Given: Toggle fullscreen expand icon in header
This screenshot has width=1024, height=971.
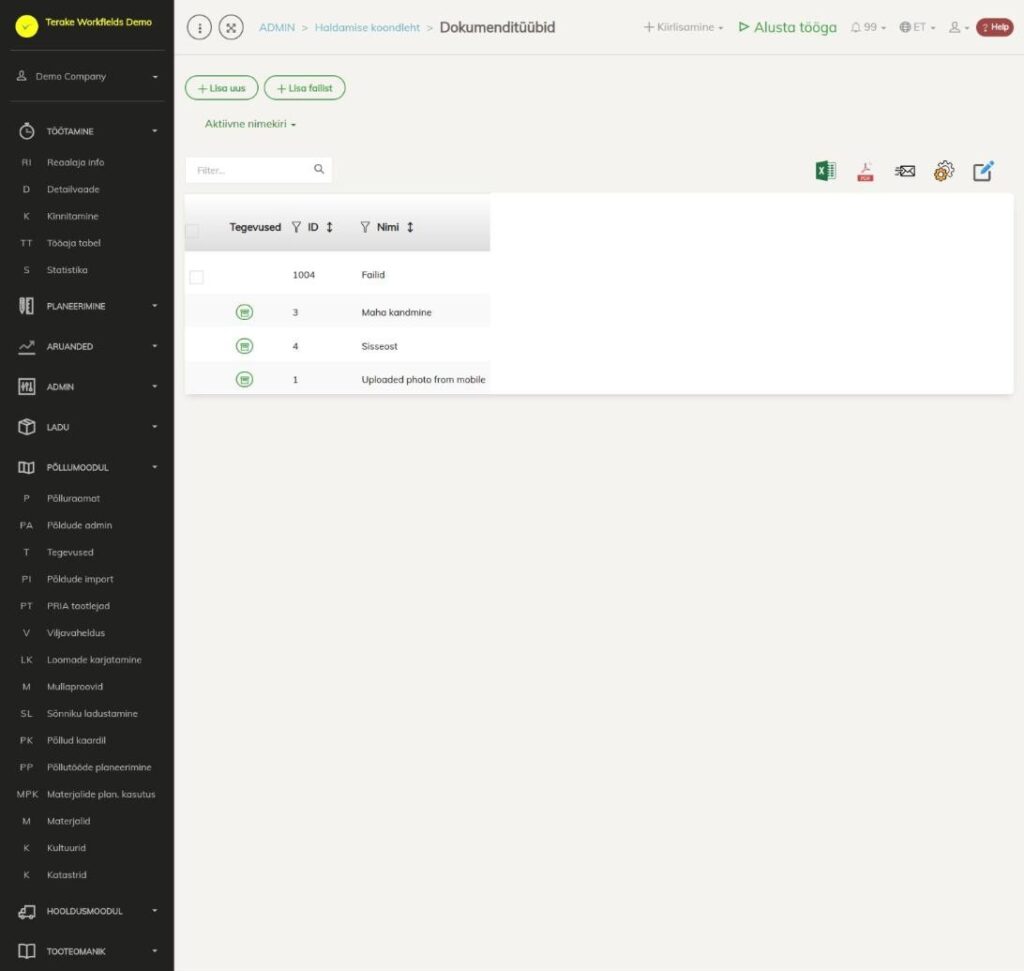Looking at the screenshot, I should (231, 27).
